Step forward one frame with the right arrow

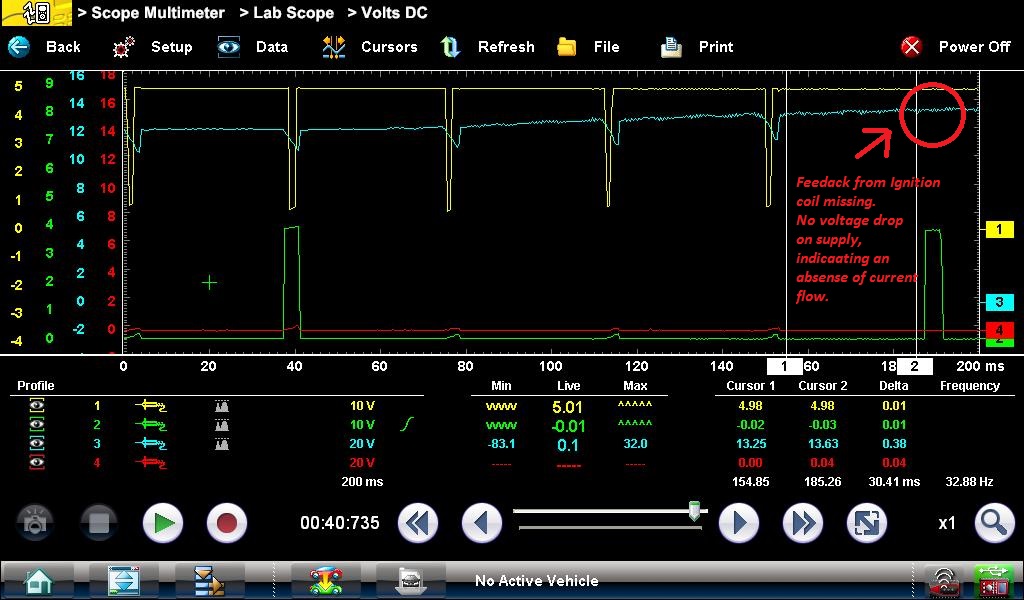click(x=738, y=523)
